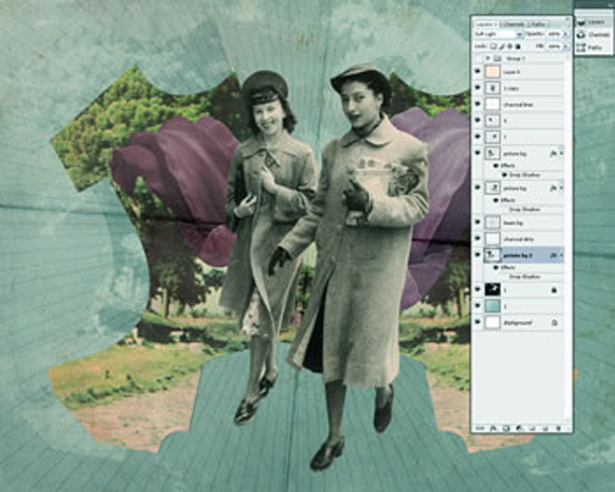
Task: Hide the Layer 6 layer
Action: pyautogui.click(x=477, y=72)
